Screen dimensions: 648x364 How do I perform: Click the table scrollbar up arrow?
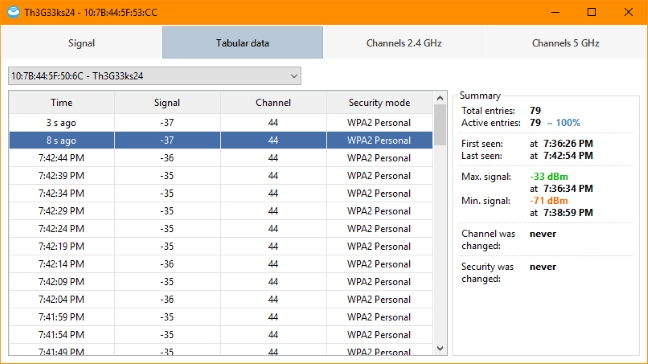[x=440, y=98]
